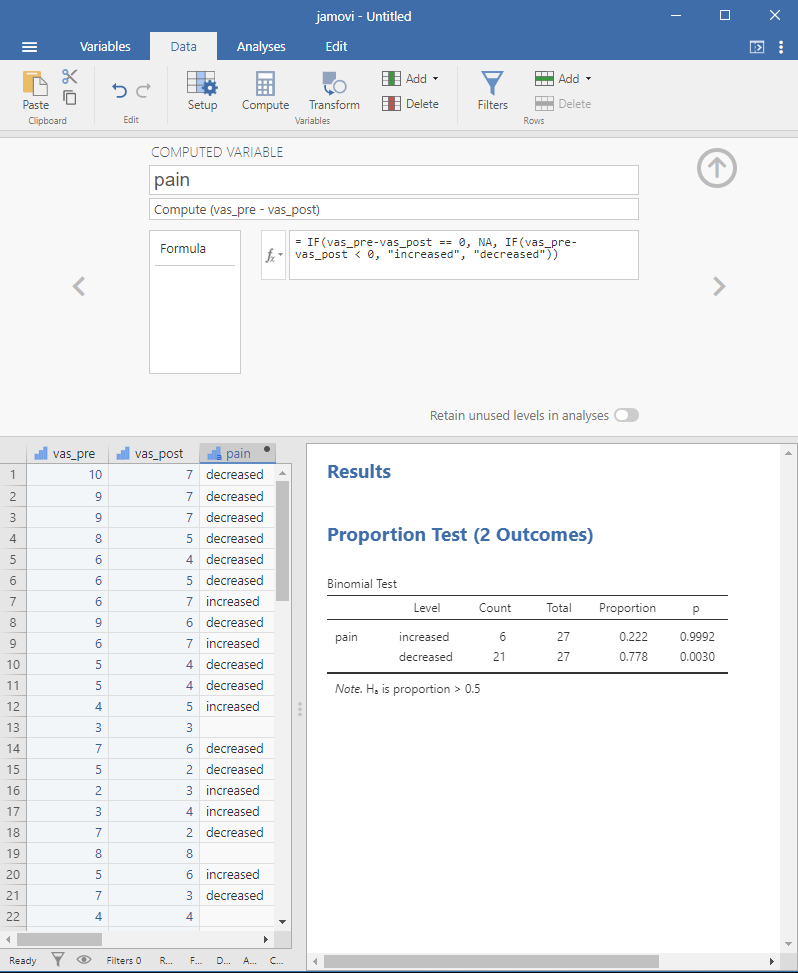Expand the Add rows dropdown
The image size is (798, 973).
564,78
